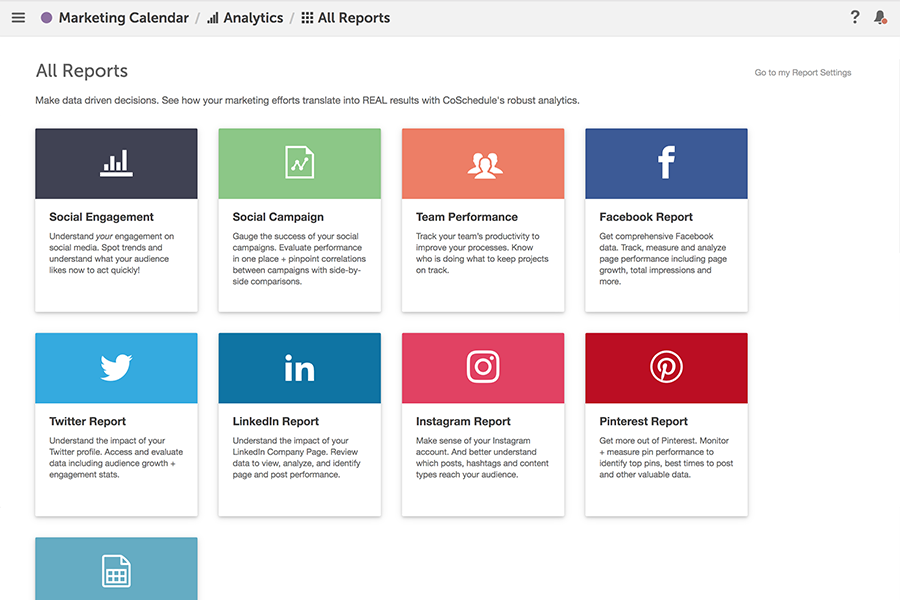Click the Pinterest logo icon
Screen dimensions: 900x600
pos(666,366)
